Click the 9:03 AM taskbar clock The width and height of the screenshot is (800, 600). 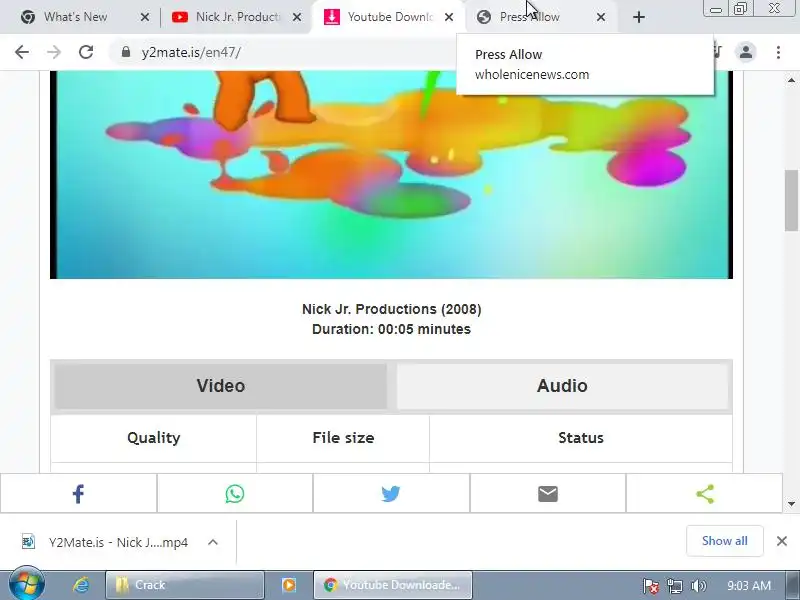click(748, 586)
